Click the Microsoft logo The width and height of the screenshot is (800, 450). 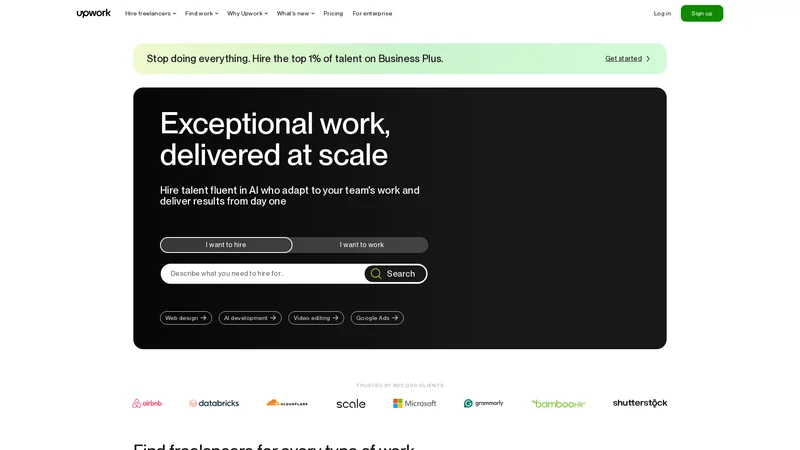[x=414, y=403]
